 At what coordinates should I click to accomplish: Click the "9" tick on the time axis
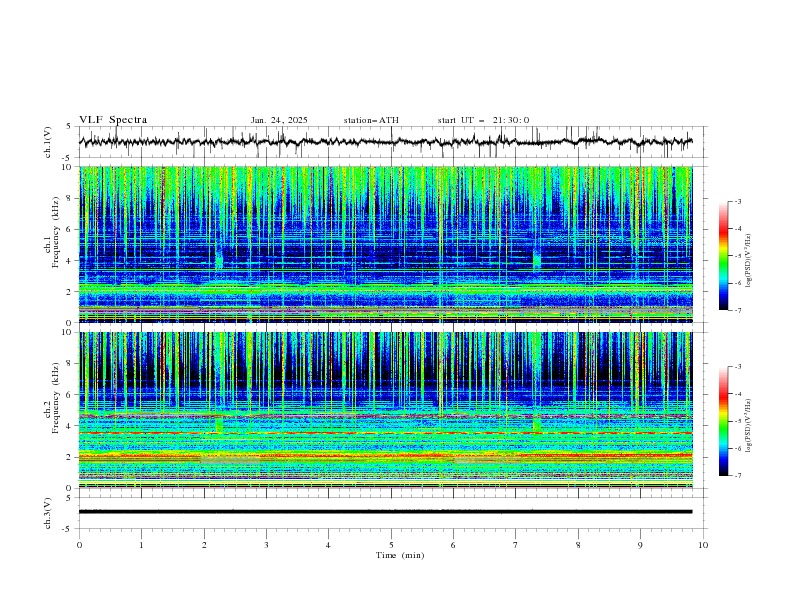[640, 545]
